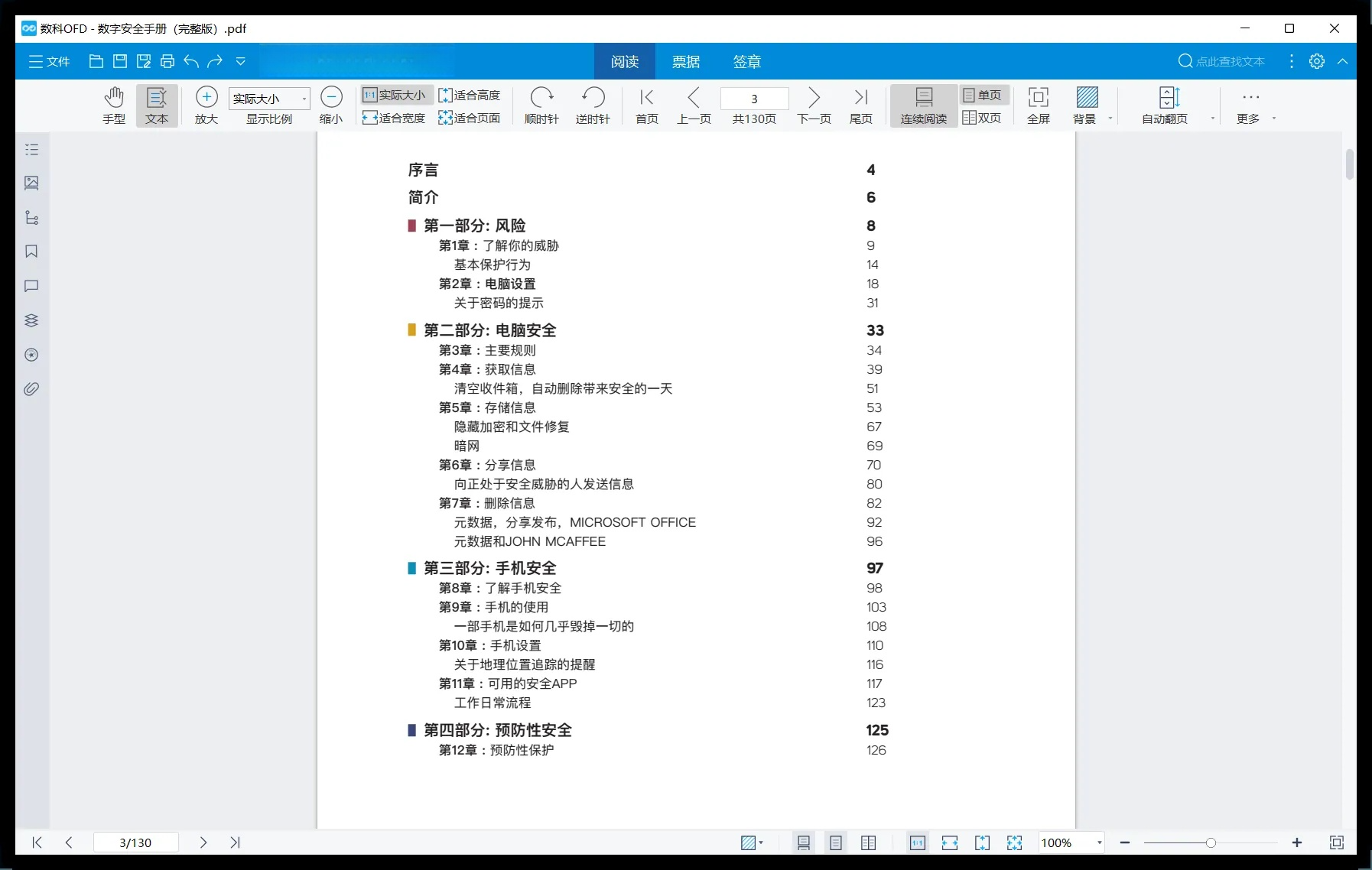
Task: Open the bookmarks panel in sidebar
Action: click(x=31, y=252)
